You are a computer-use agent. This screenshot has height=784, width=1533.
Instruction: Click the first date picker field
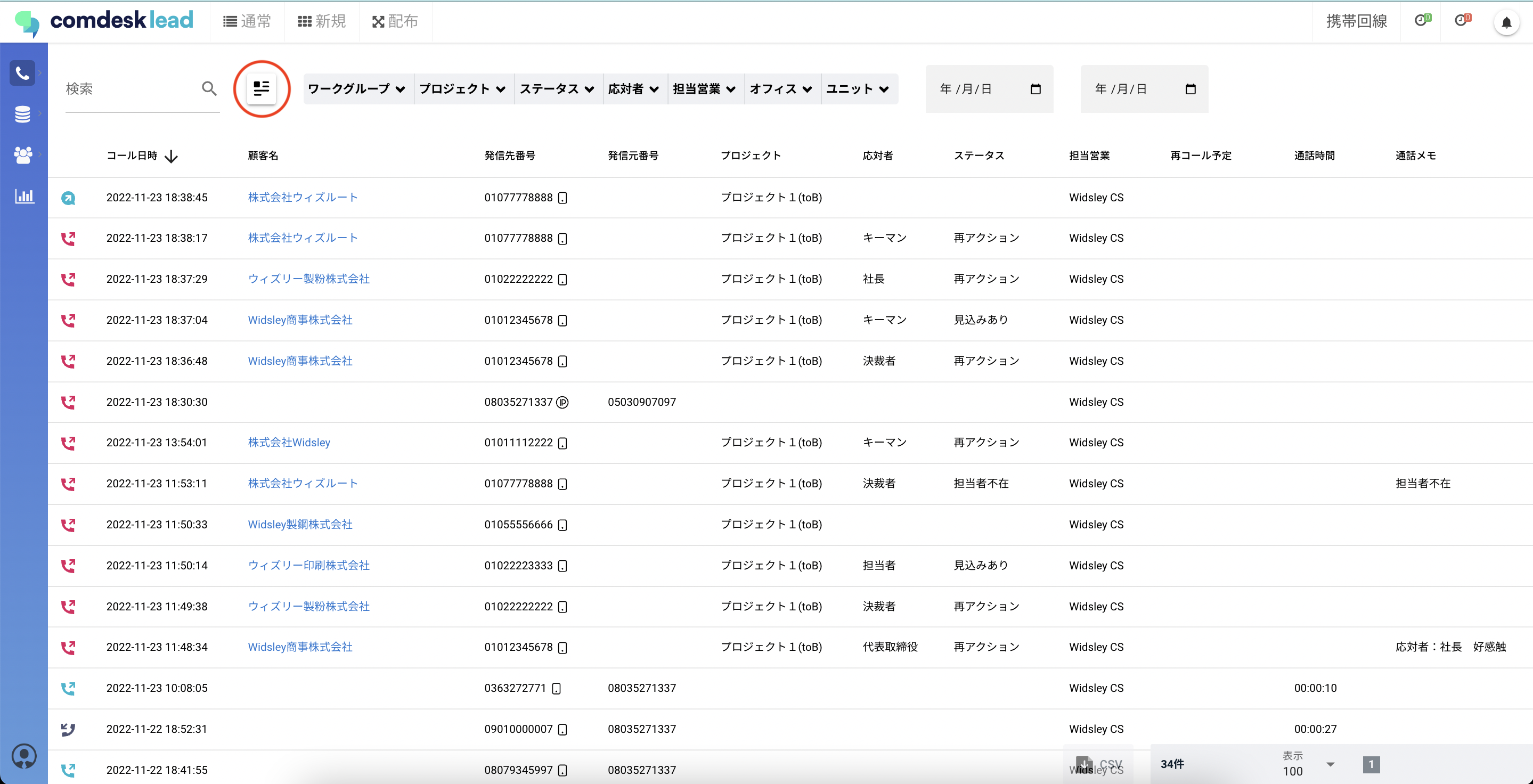point(989,89)
